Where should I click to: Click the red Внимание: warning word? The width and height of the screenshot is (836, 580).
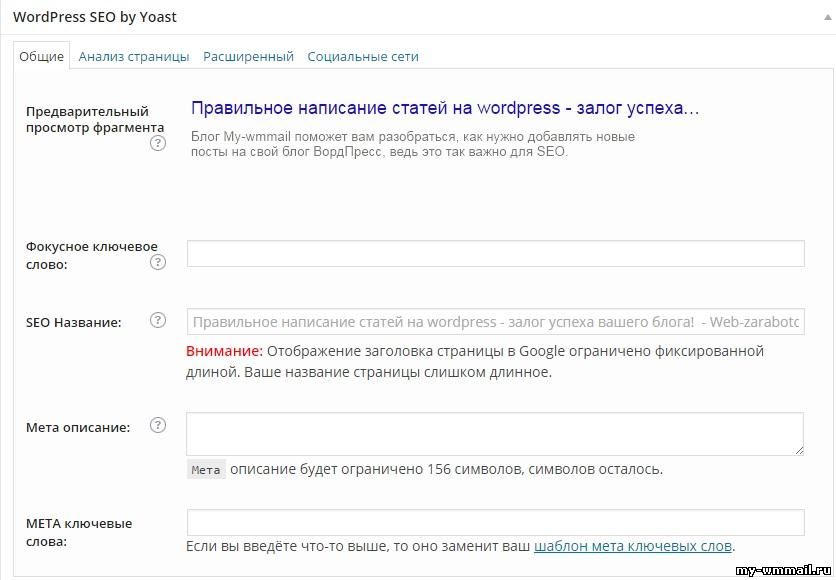[x=224, y=351]
